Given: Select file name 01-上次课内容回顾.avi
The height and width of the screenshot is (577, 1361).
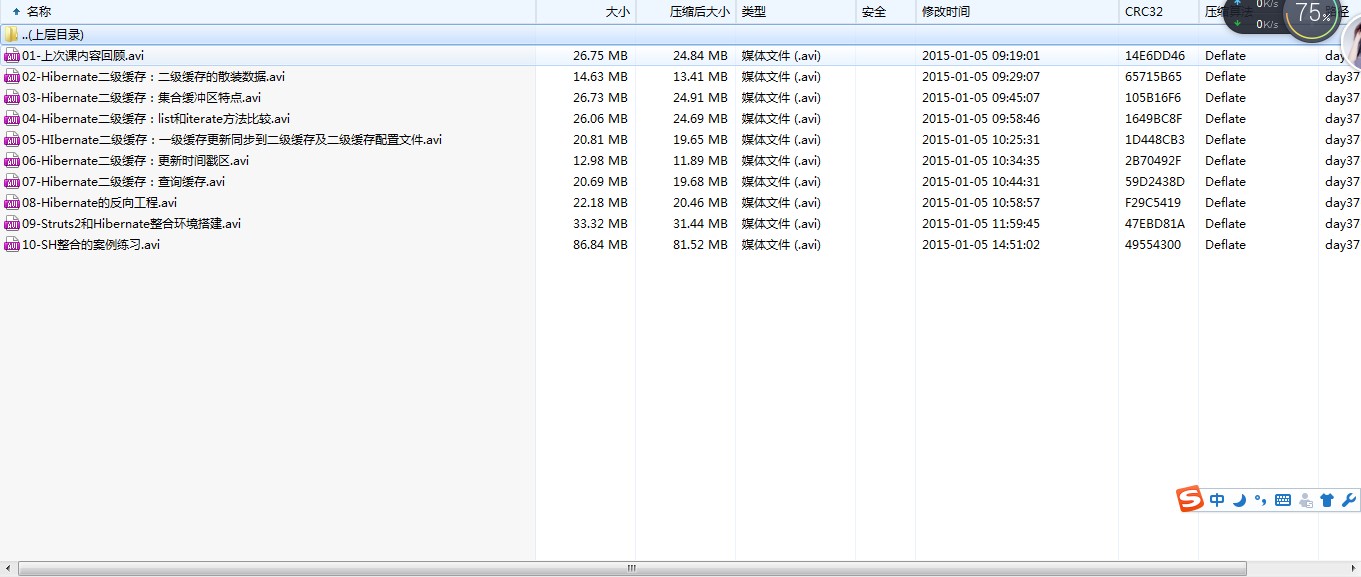Looking at the screenshot, I should point(83,56).
